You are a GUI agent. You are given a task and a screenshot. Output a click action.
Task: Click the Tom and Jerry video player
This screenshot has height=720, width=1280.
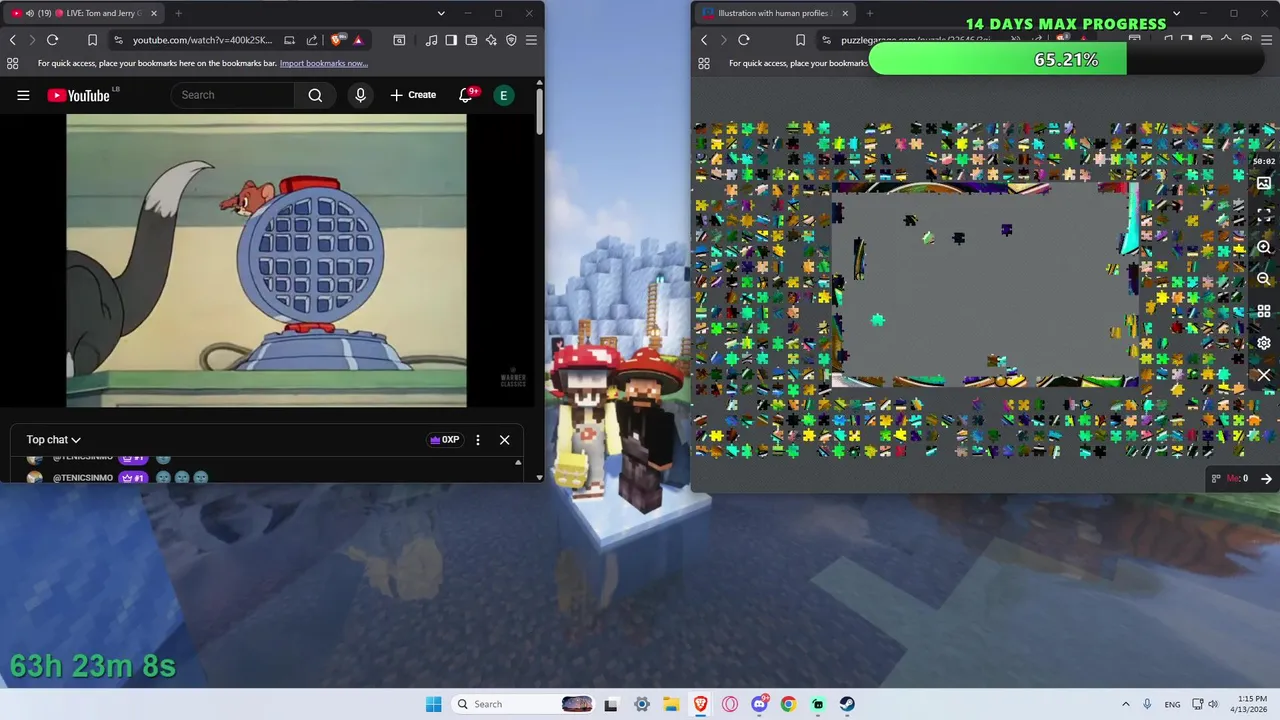pos(266,260)
